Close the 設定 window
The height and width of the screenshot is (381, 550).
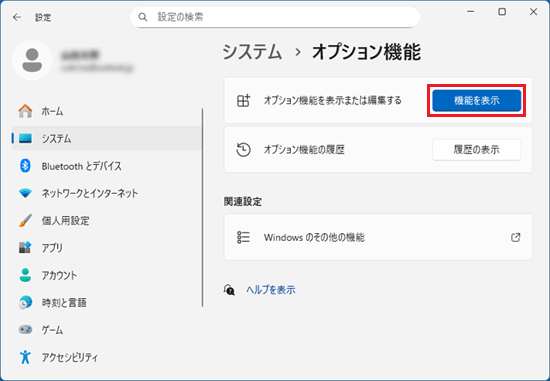pyautogui.click(x=534, y=12)
